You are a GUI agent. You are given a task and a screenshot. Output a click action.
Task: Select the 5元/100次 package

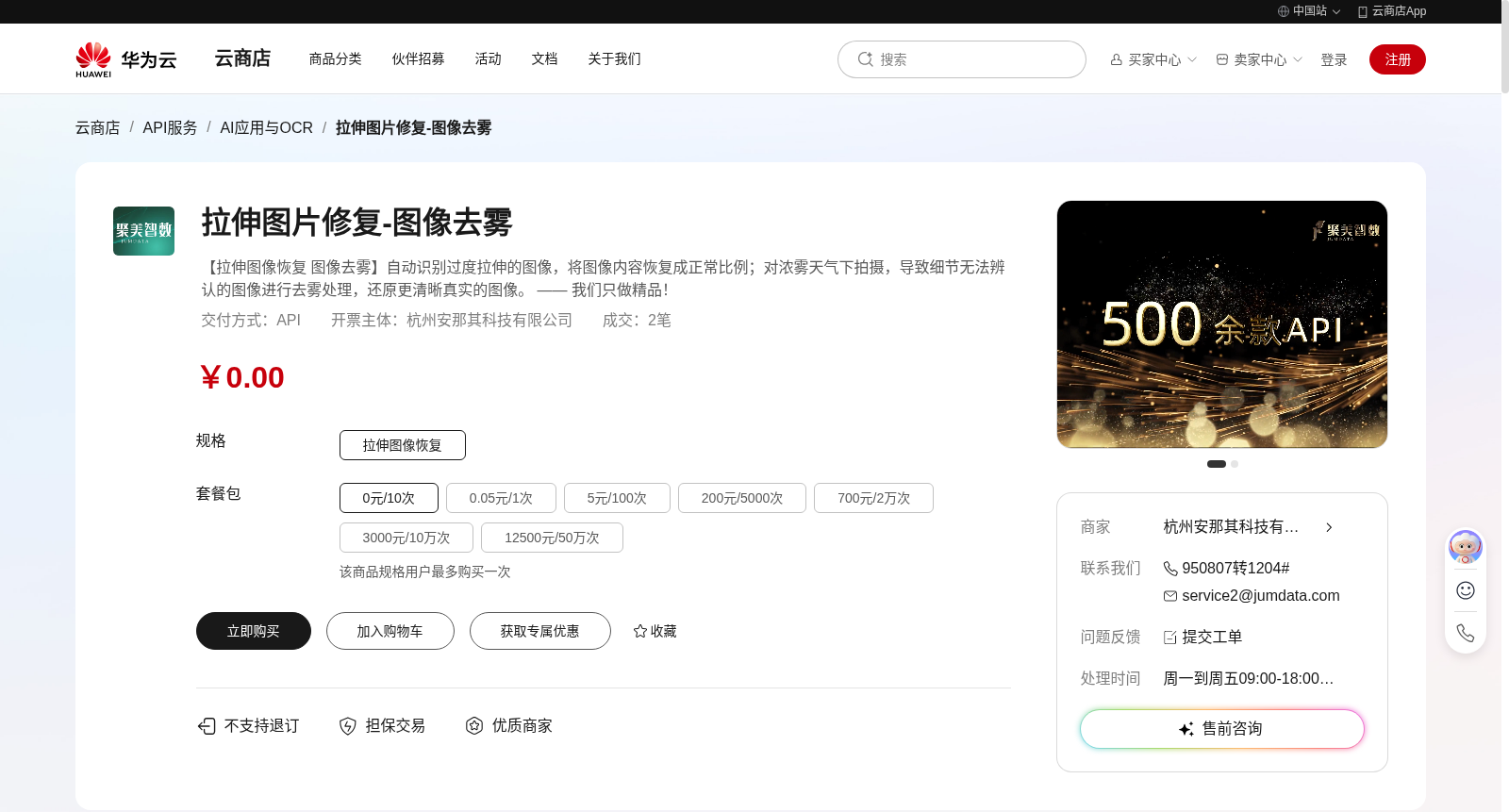click(x=617, y=498)
